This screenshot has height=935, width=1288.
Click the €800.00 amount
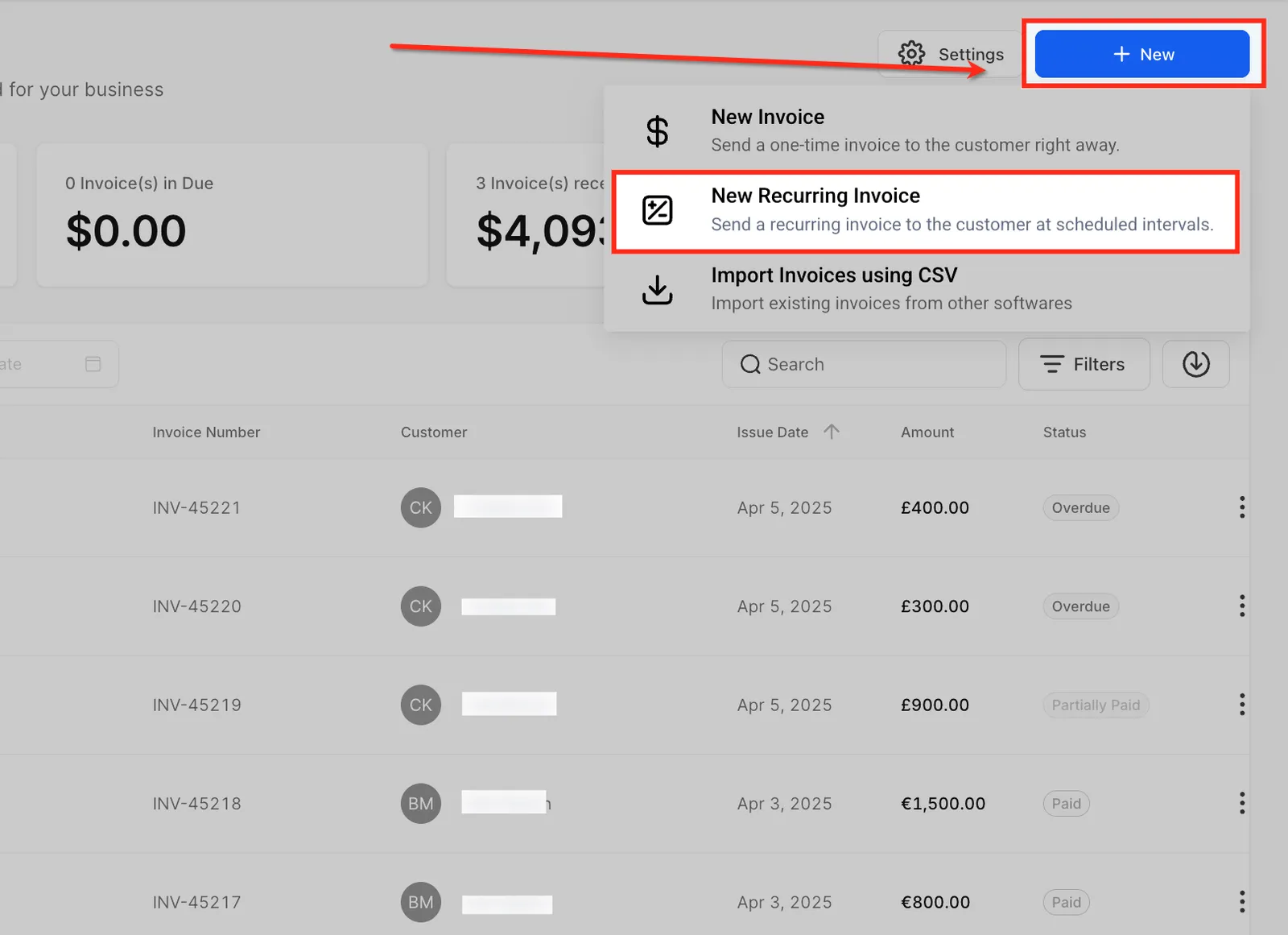935,903
